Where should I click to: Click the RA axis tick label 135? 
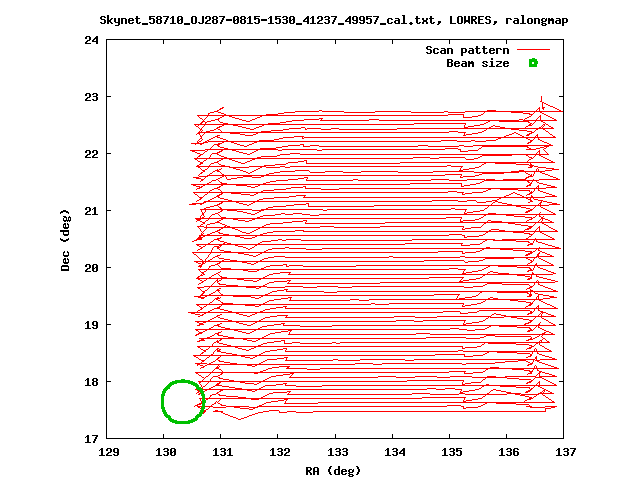point(452,452)
